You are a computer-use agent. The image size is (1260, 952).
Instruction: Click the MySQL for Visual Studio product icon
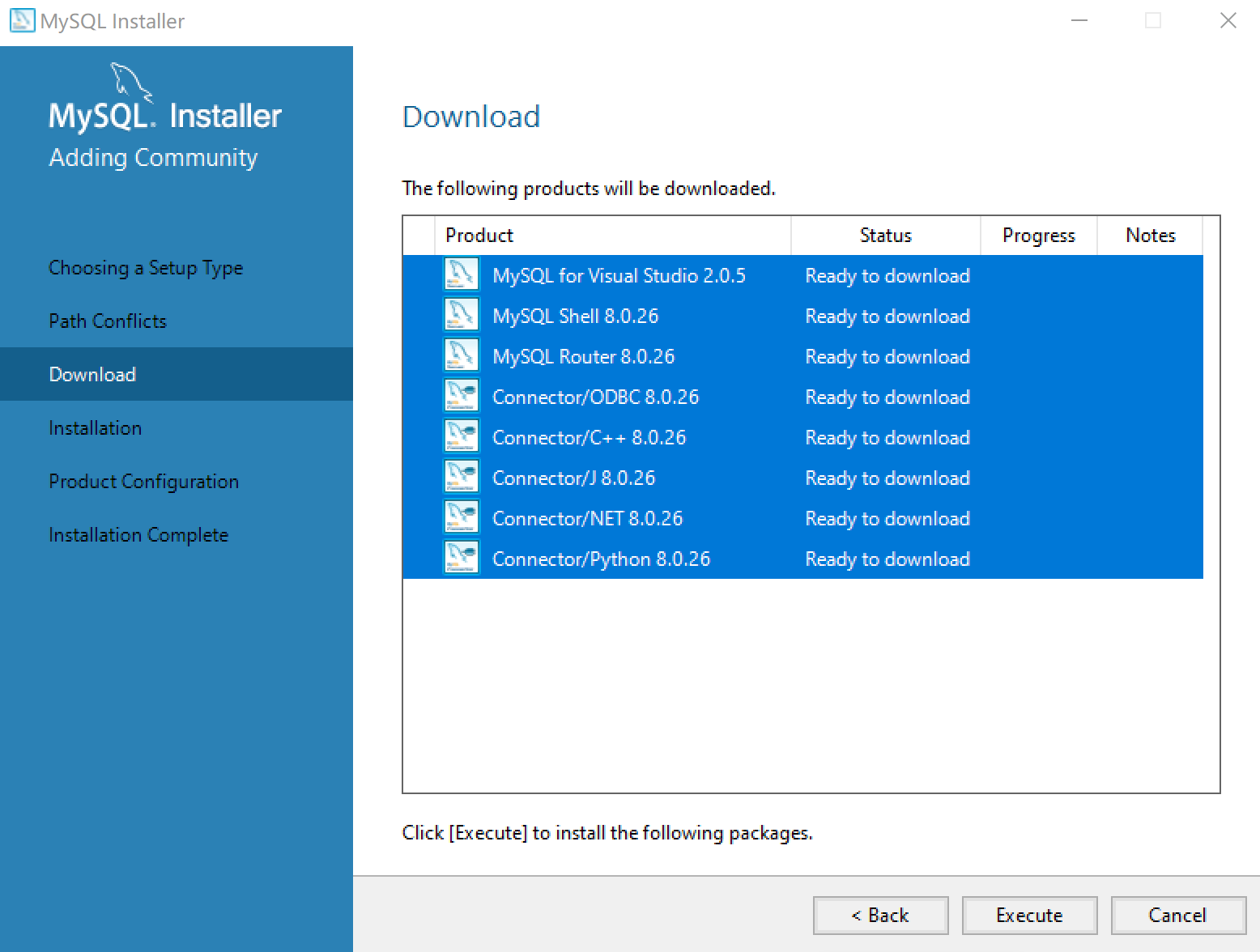(462, 274)
